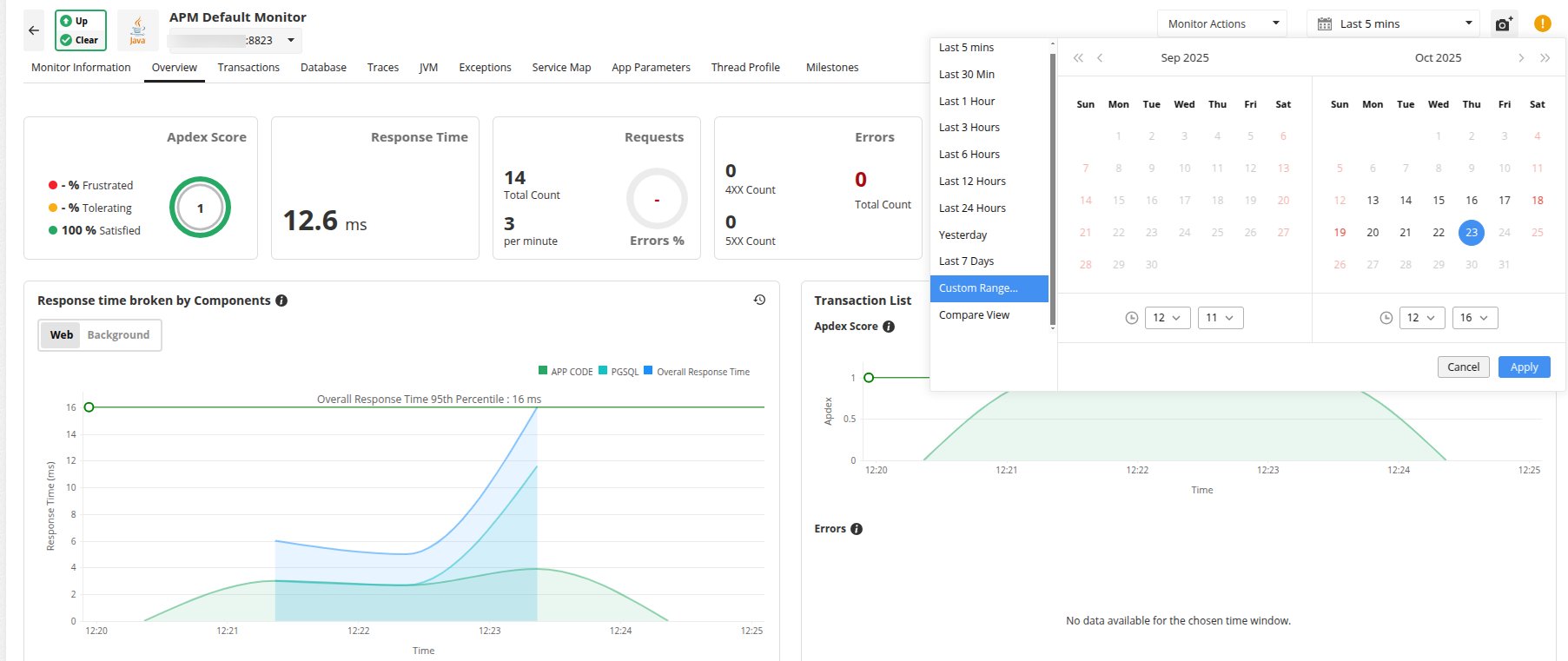
Task: Click the info icon beside Response time broken by Components
Action: 281,301
